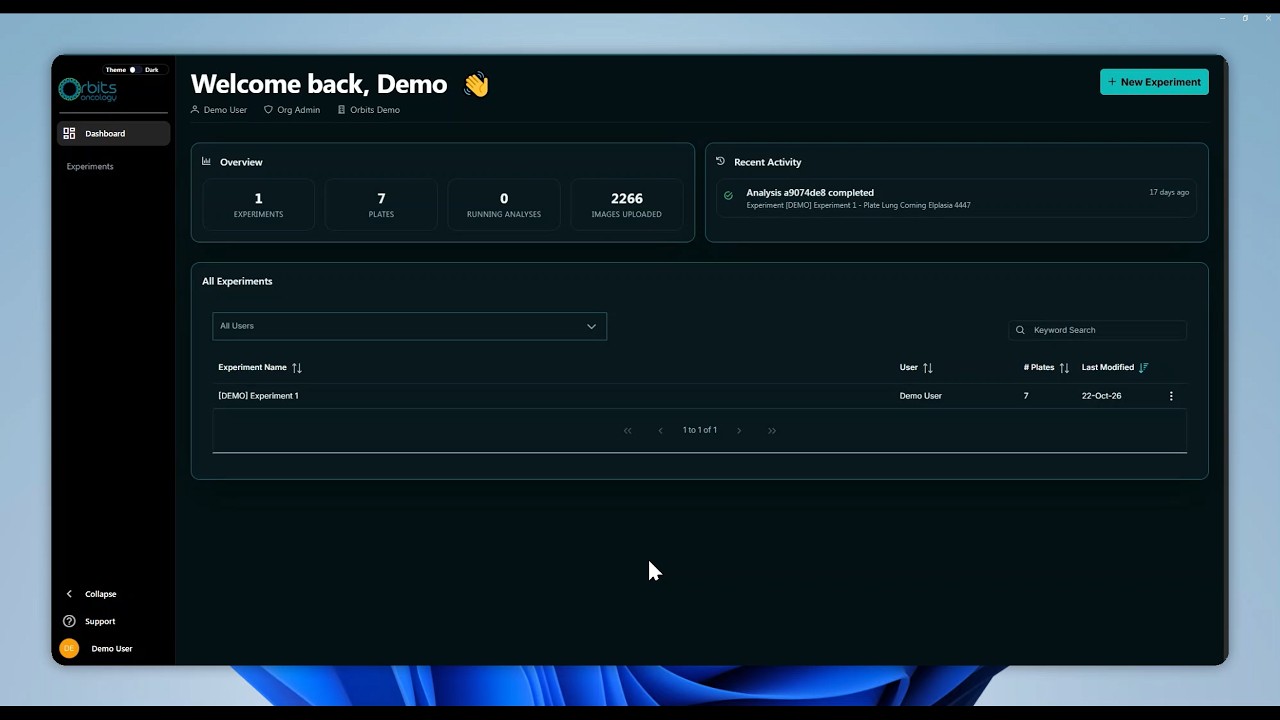The width and height of the screenshot is (1280, 720).
Task: Open the three-dot menu for Experiment 1
Action: tap(1171, 396)
